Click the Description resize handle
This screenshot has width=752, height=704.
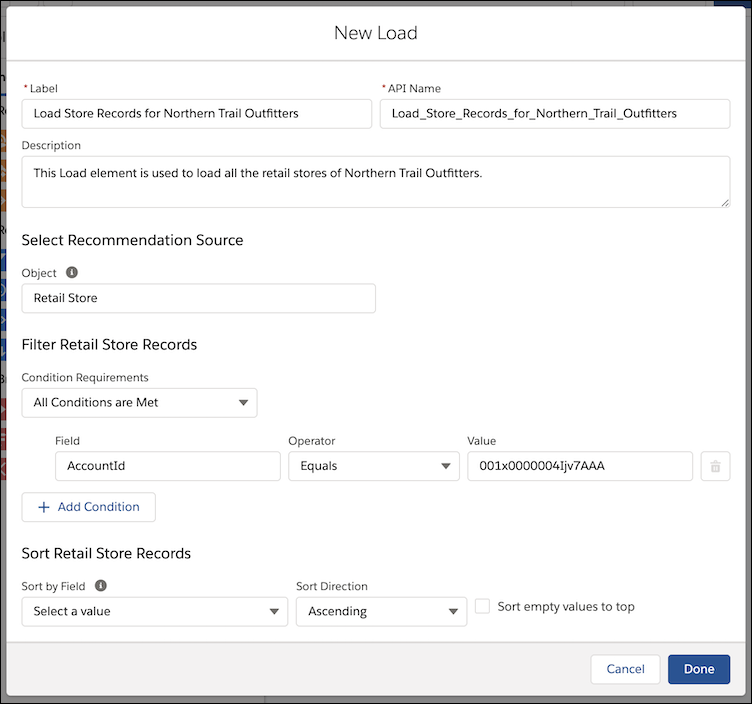(x=725, y=202)
